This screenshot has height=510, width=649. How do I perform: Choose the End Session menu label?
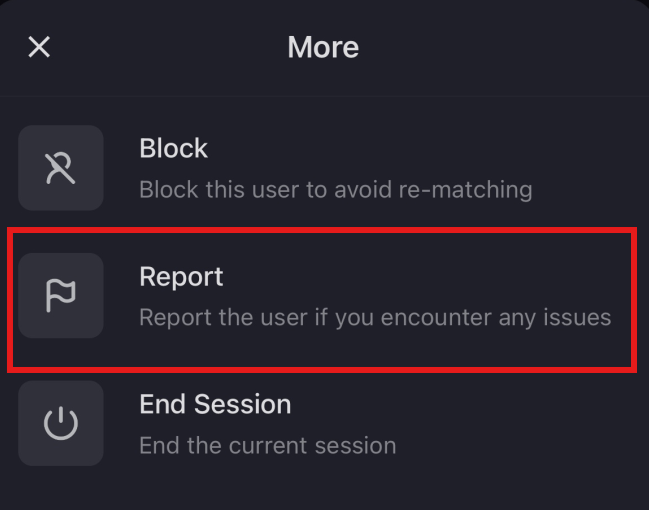pyautogui.click(x=215, y=404)
